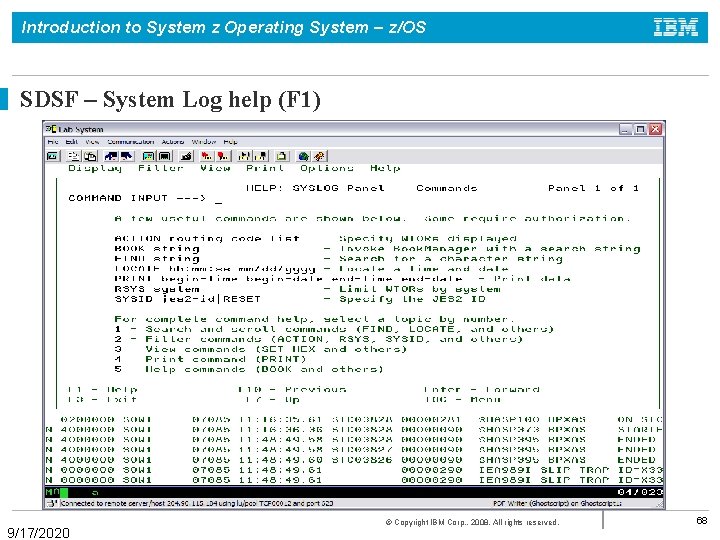
Task: Open the Window menu
Action: point(203,142)
